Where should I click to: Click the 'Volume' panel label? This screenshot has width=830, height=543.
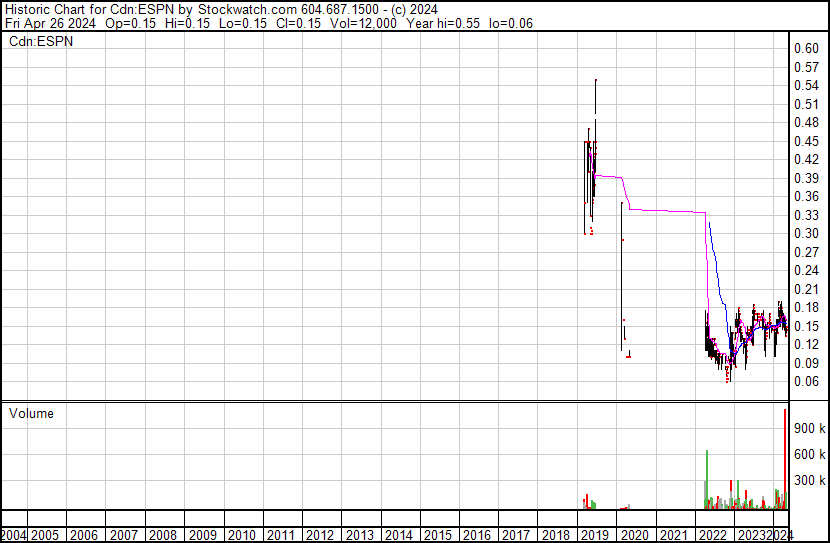tap(31, 413)
